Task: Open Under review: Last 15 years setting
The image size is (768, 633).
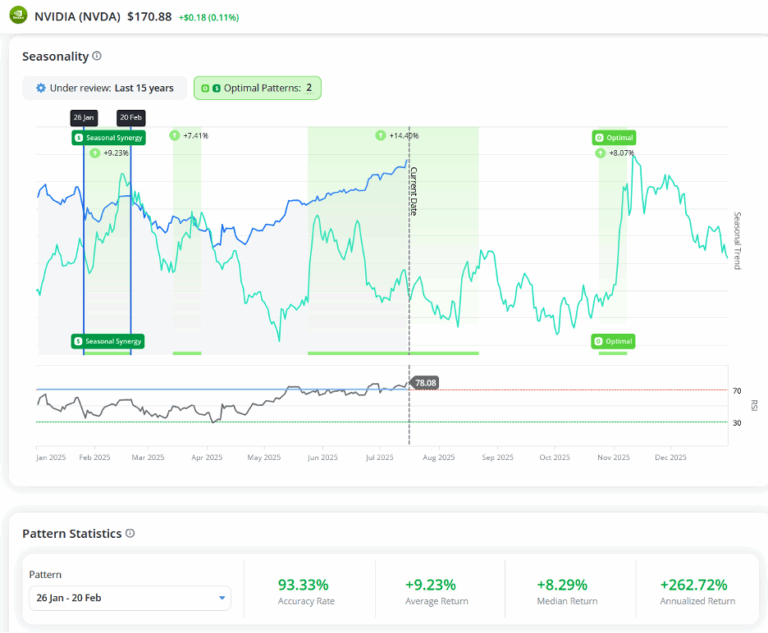Action: pos(104,88)
